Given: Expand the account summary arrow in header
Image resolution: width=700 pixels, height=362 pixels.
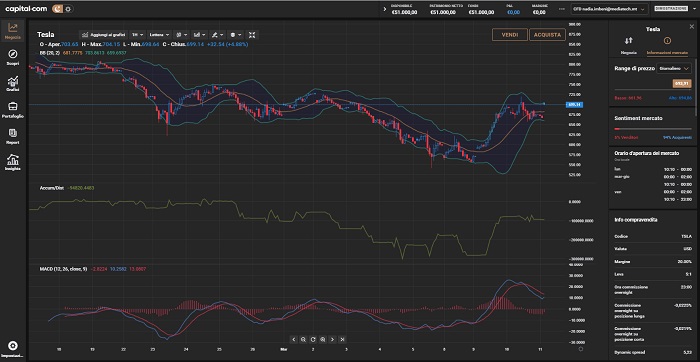Looking at the screenshot, I should coord(385,9).
